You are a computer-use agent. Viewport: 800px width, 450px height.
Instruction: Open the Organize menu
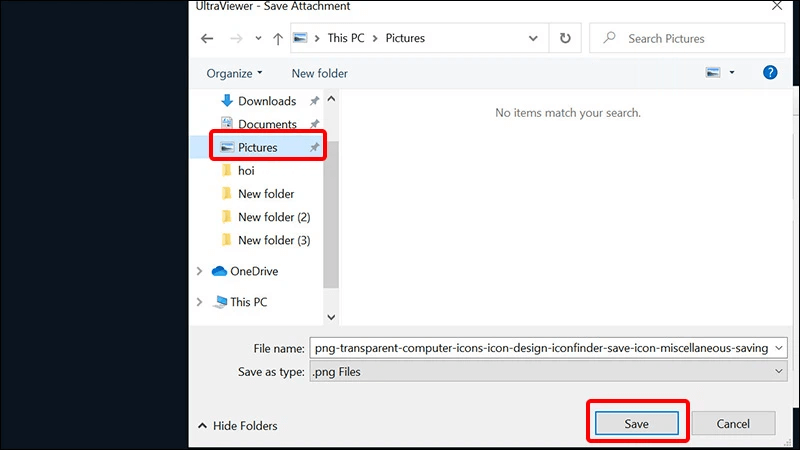tap(234, 73)
